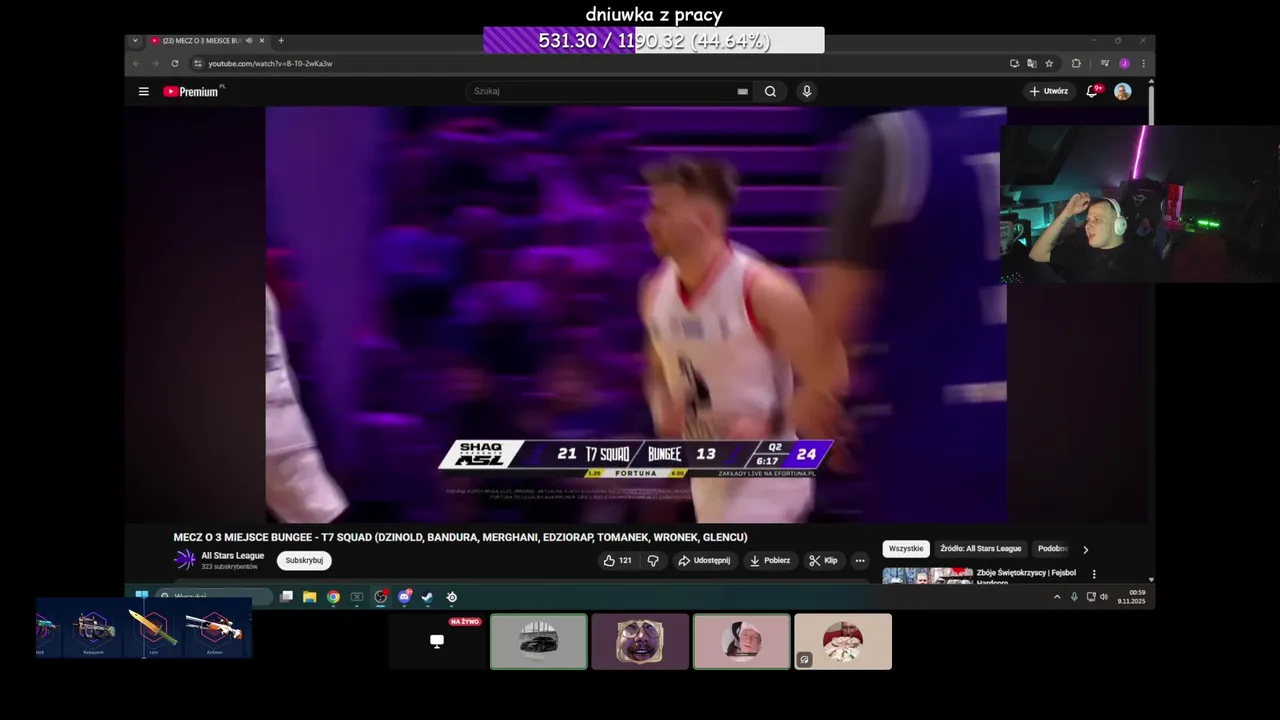Select the Wszystkie filter chip

click(906, 549)
